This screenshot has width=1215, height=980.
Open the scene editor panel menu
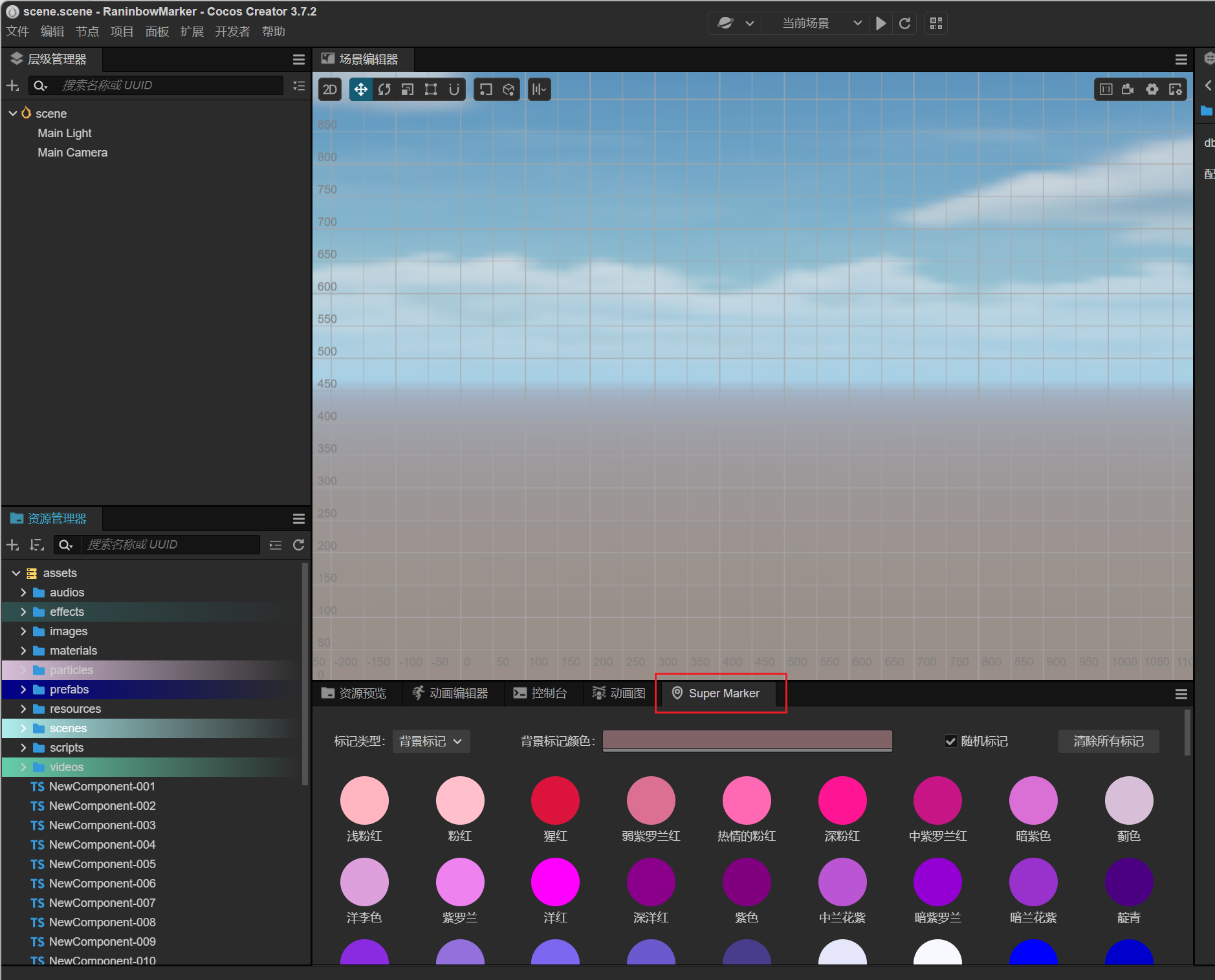pyautogui.click(x=1181, y=60)
